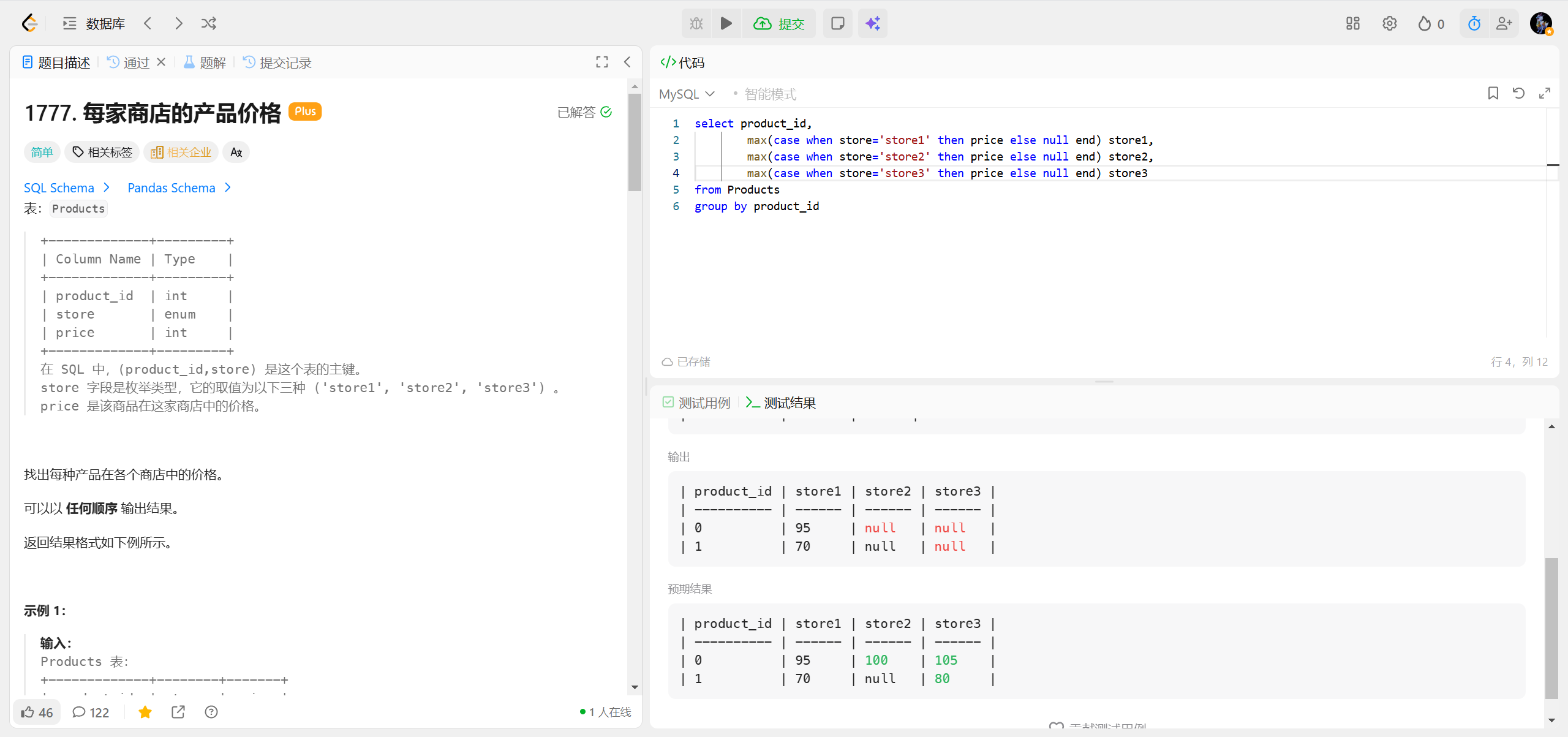Toggle the favorite star
This screenshot has width=1568, height=737.
click(145, 712)
